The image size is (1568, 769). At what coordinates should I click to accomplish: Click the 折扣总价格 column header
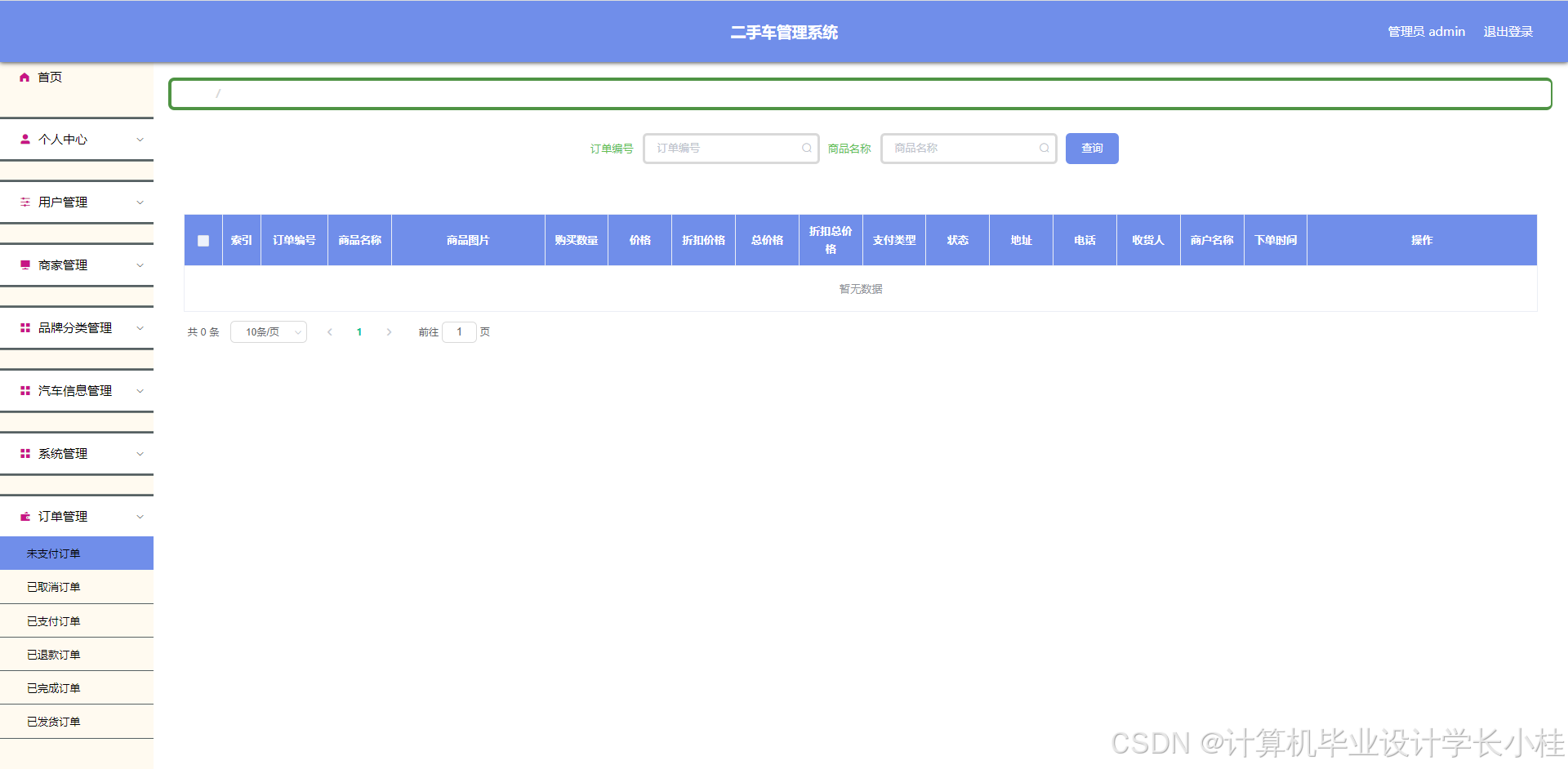pos(831,241)
